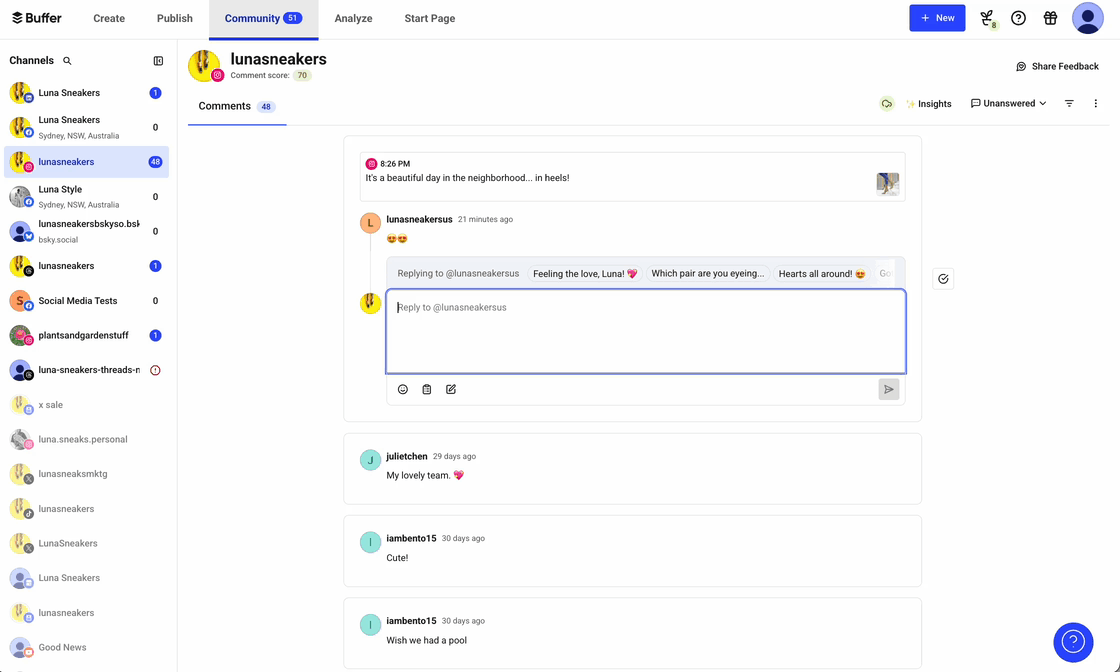This screenshot has width=1120, height=672.
Task: Click Share Feedback
Action: (x=1057, y=66)
